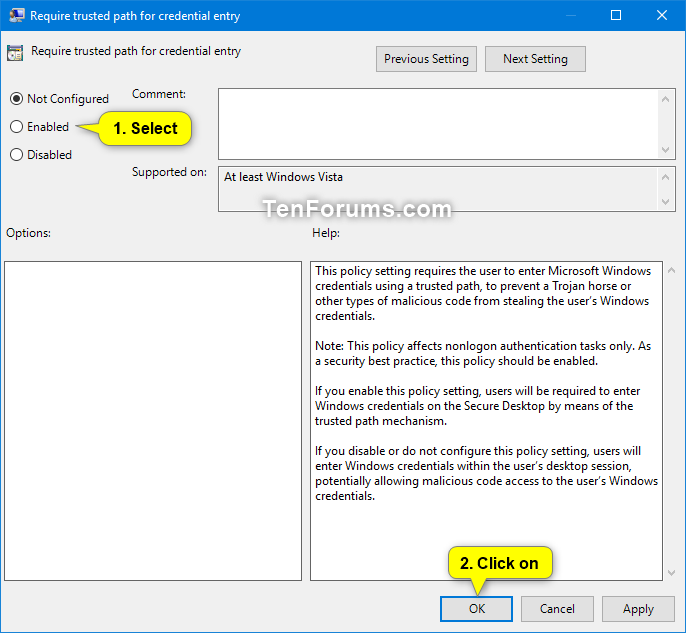Click the policy icon in the title bar

click(17, 16)
